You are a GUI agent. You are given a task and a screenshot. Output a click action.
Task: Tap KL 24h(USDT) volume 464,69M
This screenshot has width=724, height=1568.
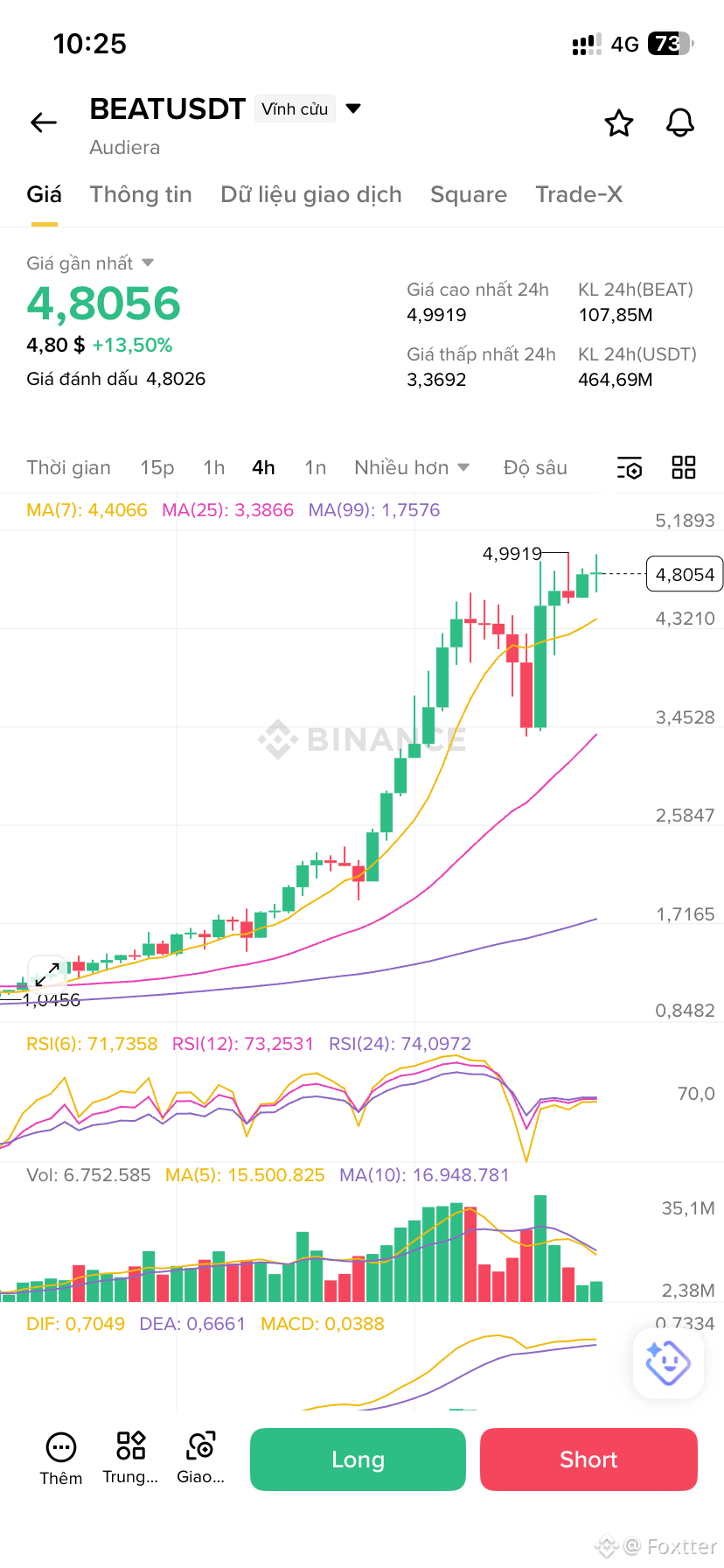click(x=616, y=380)
